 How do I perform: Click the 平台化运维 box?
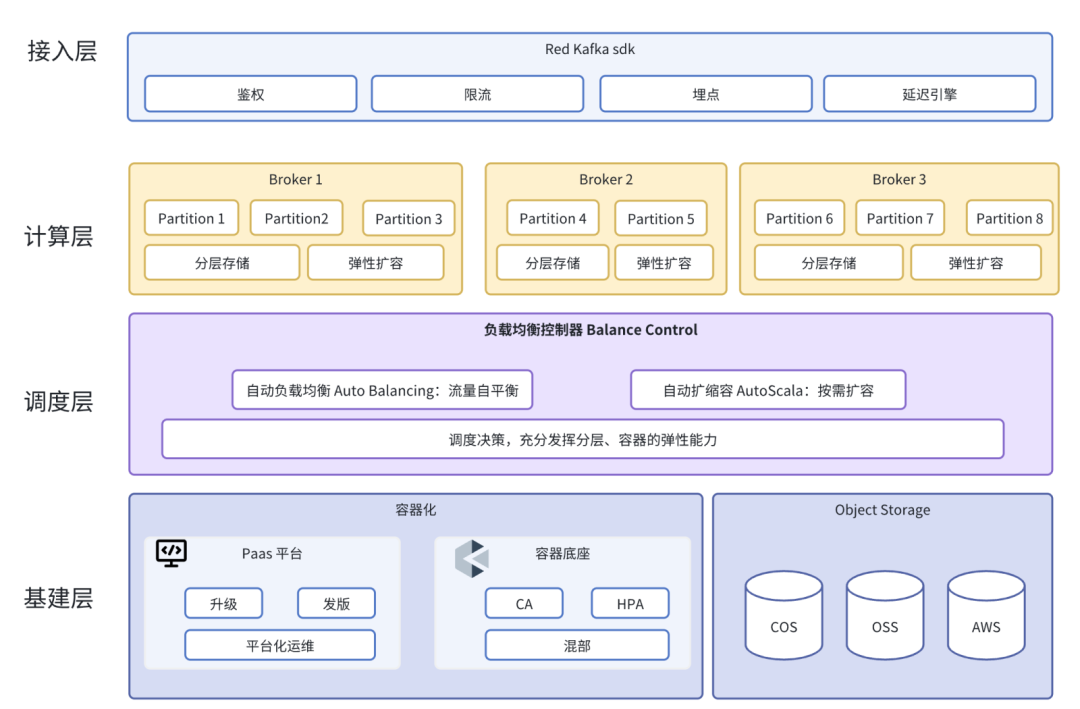(x=280, y=646)
